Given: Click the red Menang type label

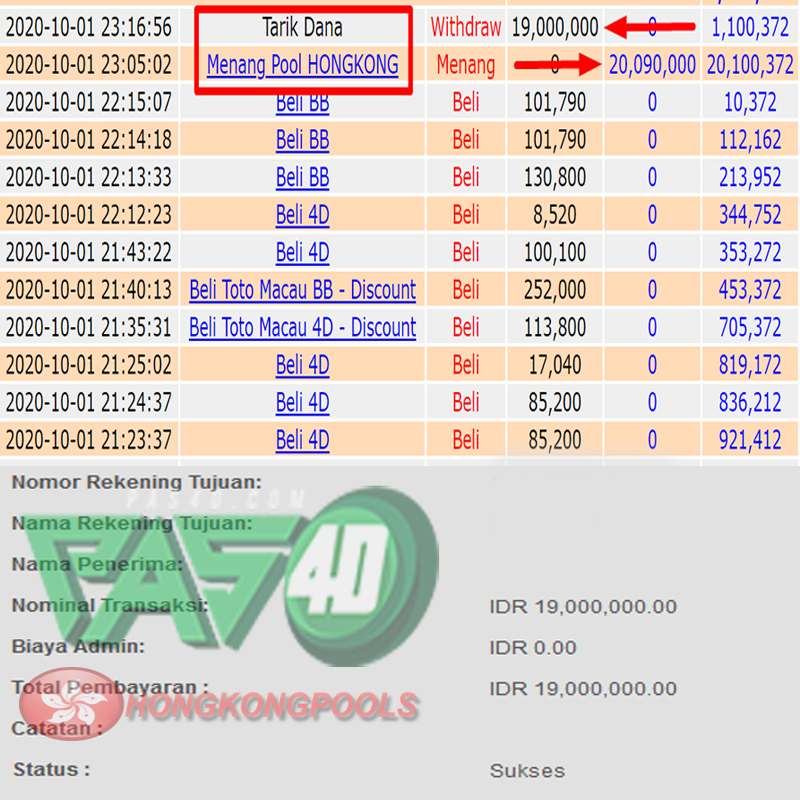Looking at the screenshot, I should pyautogui.click(x=466, y=65).
